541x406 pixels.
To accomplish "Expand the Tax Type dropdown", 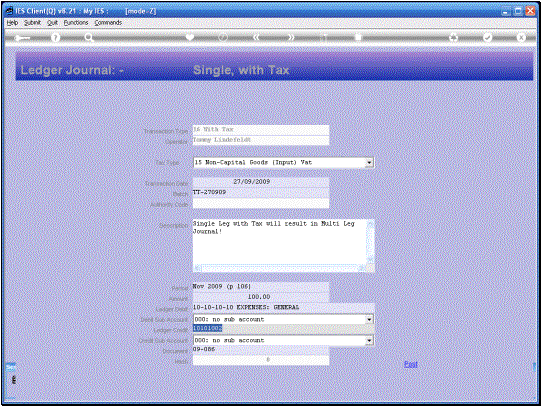I will 369,162.
